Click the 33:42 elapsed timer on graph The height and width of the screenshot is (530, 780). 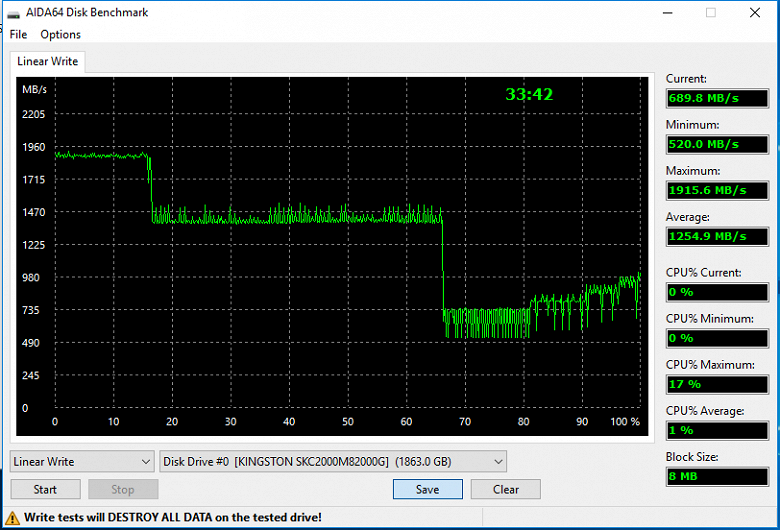pyautogui.click(x=529, y=94)
